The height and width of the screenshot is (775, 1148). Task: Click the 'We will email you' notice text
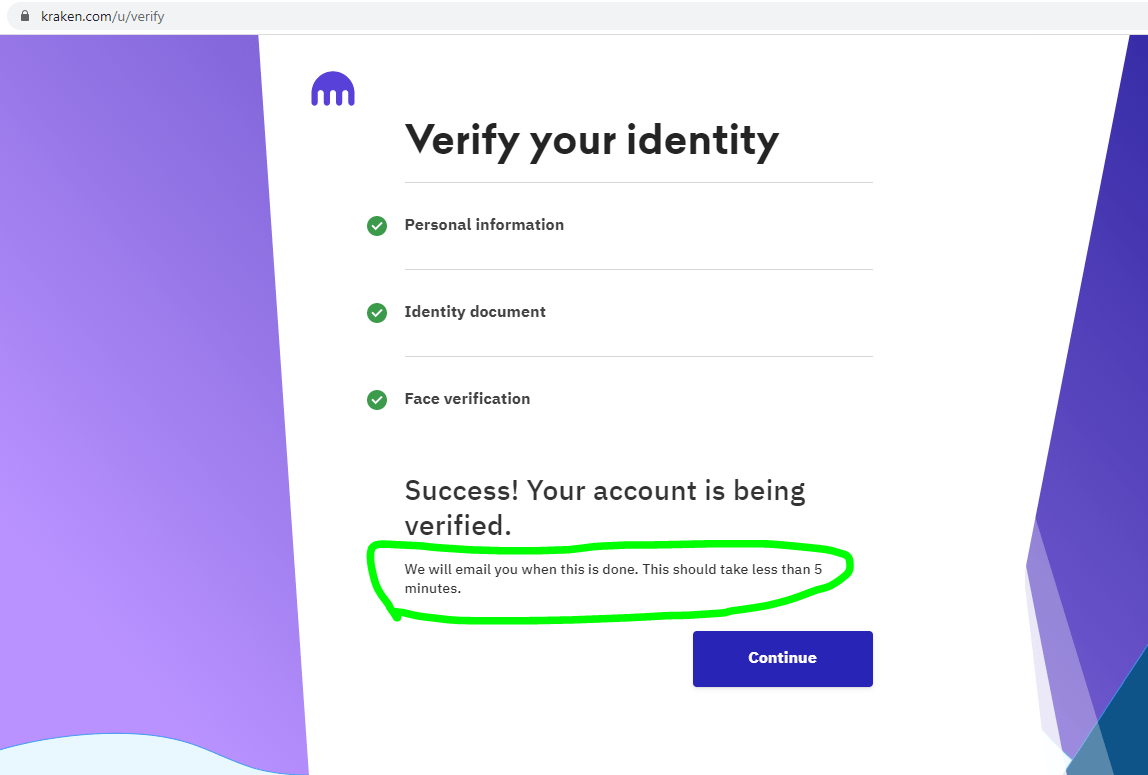[x=614, y=578]
